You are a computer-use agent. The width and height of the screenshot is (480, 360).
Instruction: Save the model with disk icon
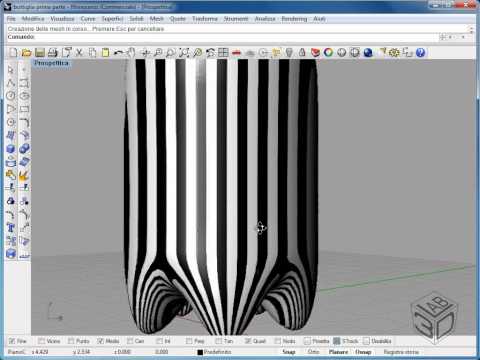click(x=40, y=52)
